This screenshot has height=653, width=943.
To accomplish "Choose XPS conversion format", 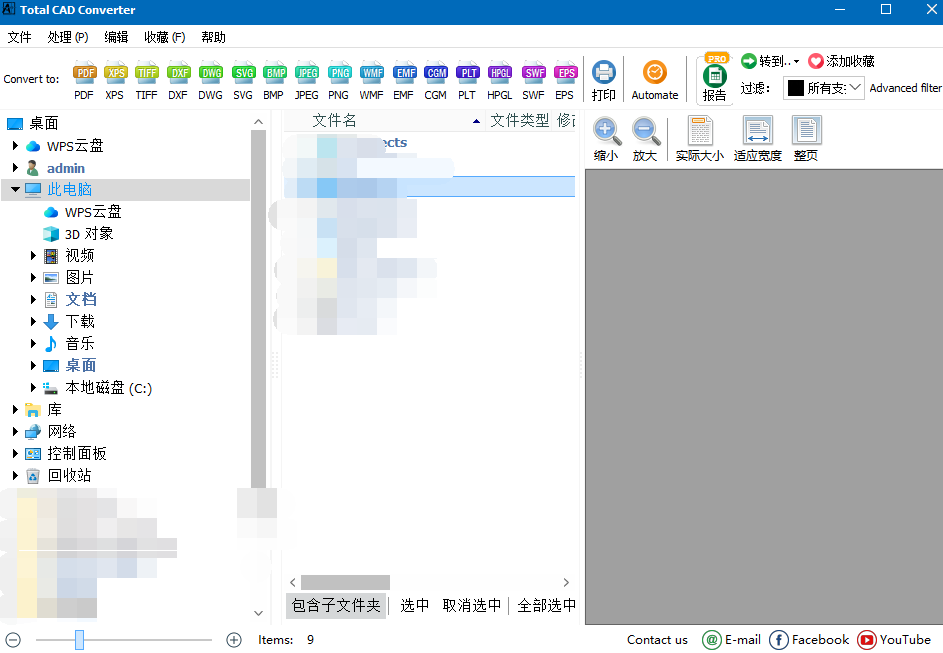I will click(115, 80).
